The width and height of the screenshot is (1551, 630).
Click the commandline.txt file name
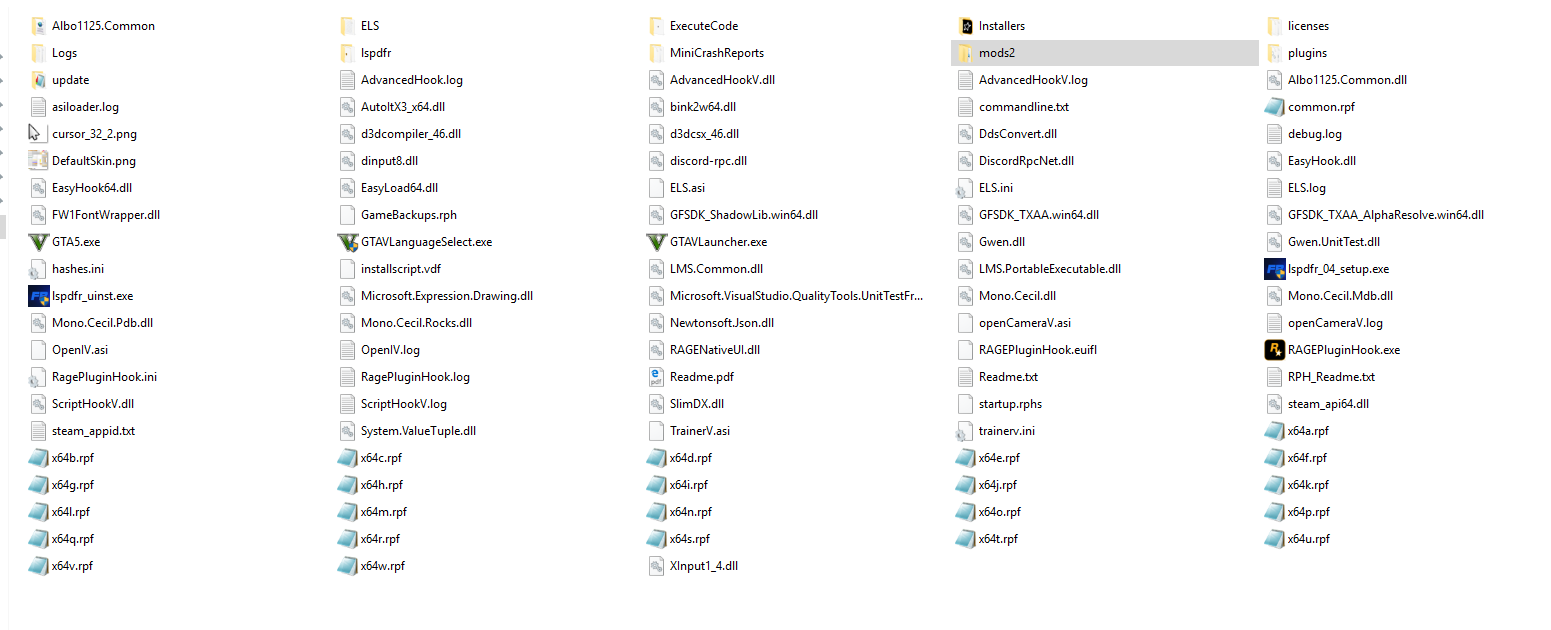[x=1023, y=107]
